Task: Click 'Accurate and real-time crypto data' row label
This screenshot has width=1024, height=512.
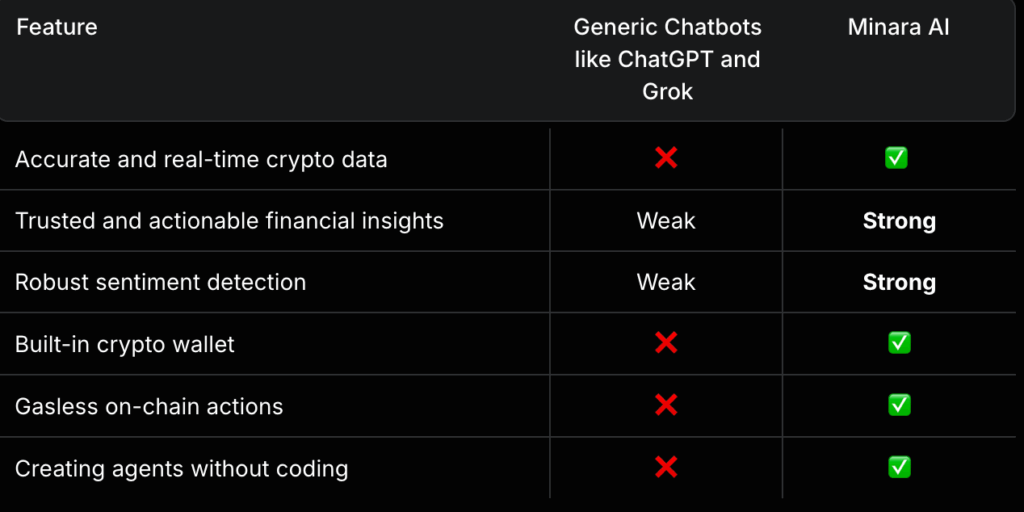Action: [x=201, y=159]
